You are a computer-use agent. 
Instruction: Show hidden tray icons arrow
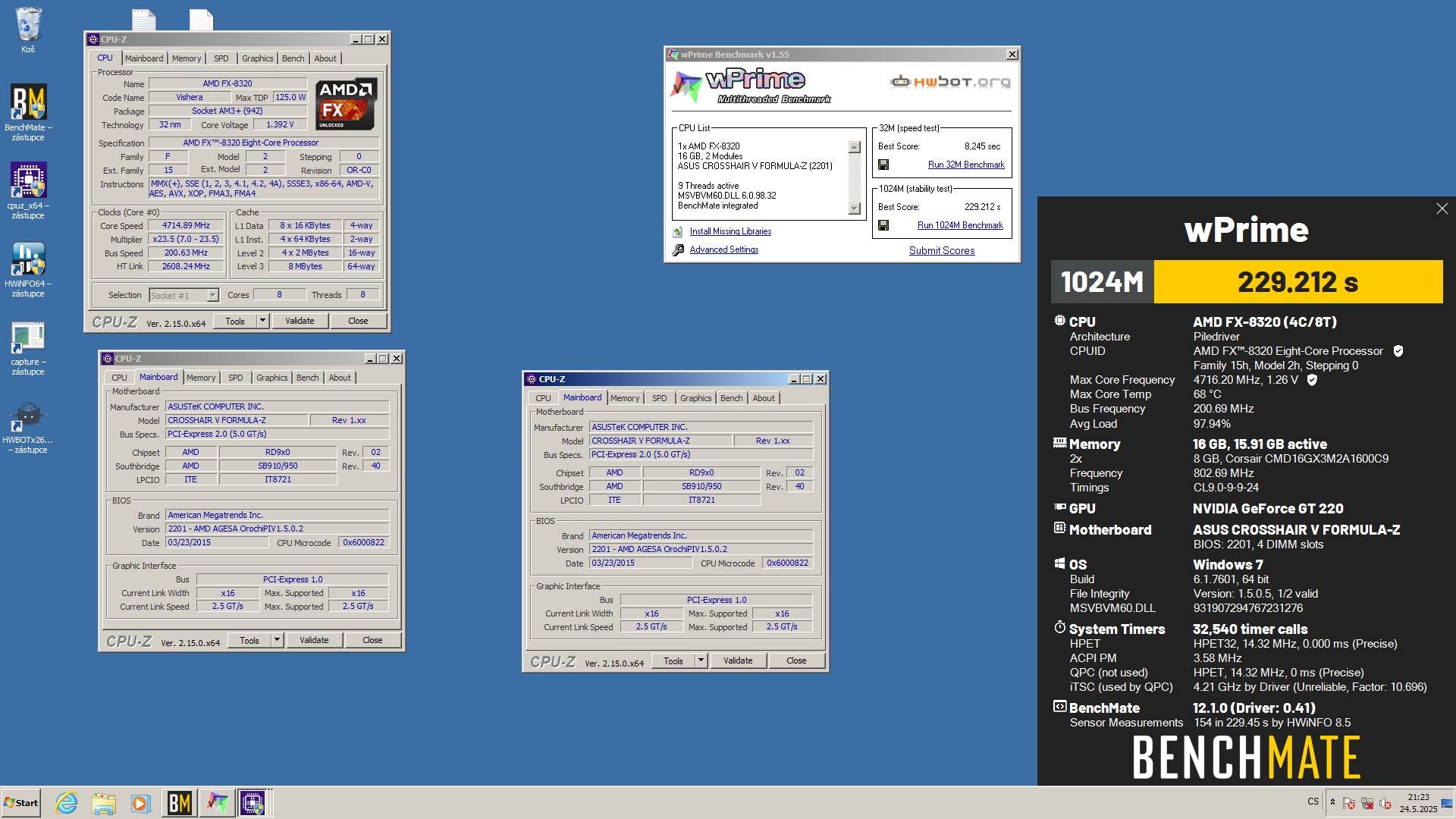(1332, 802)
